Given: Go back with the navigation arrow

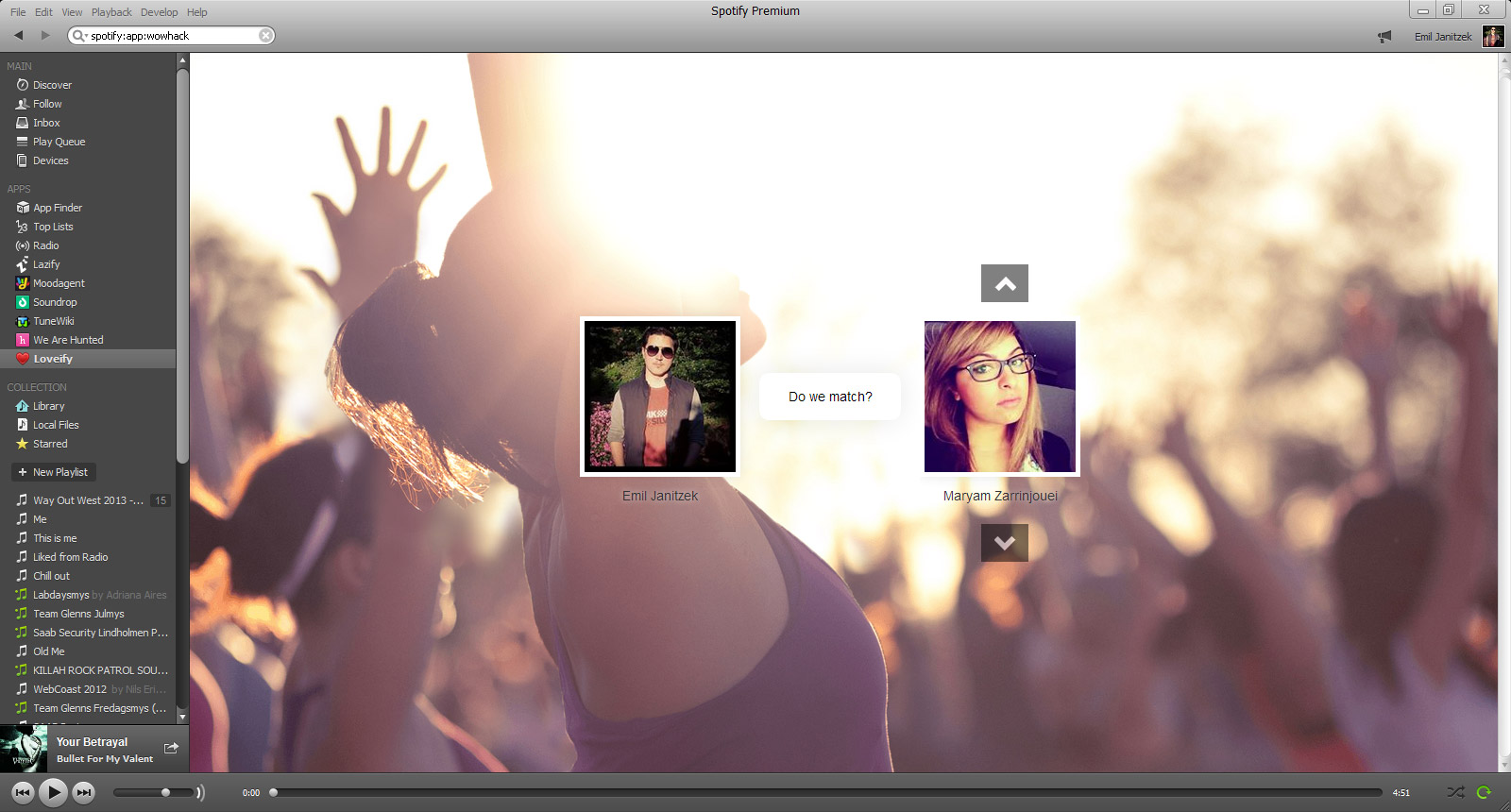Looking at the screenshot, I should (x=19, y=35).
